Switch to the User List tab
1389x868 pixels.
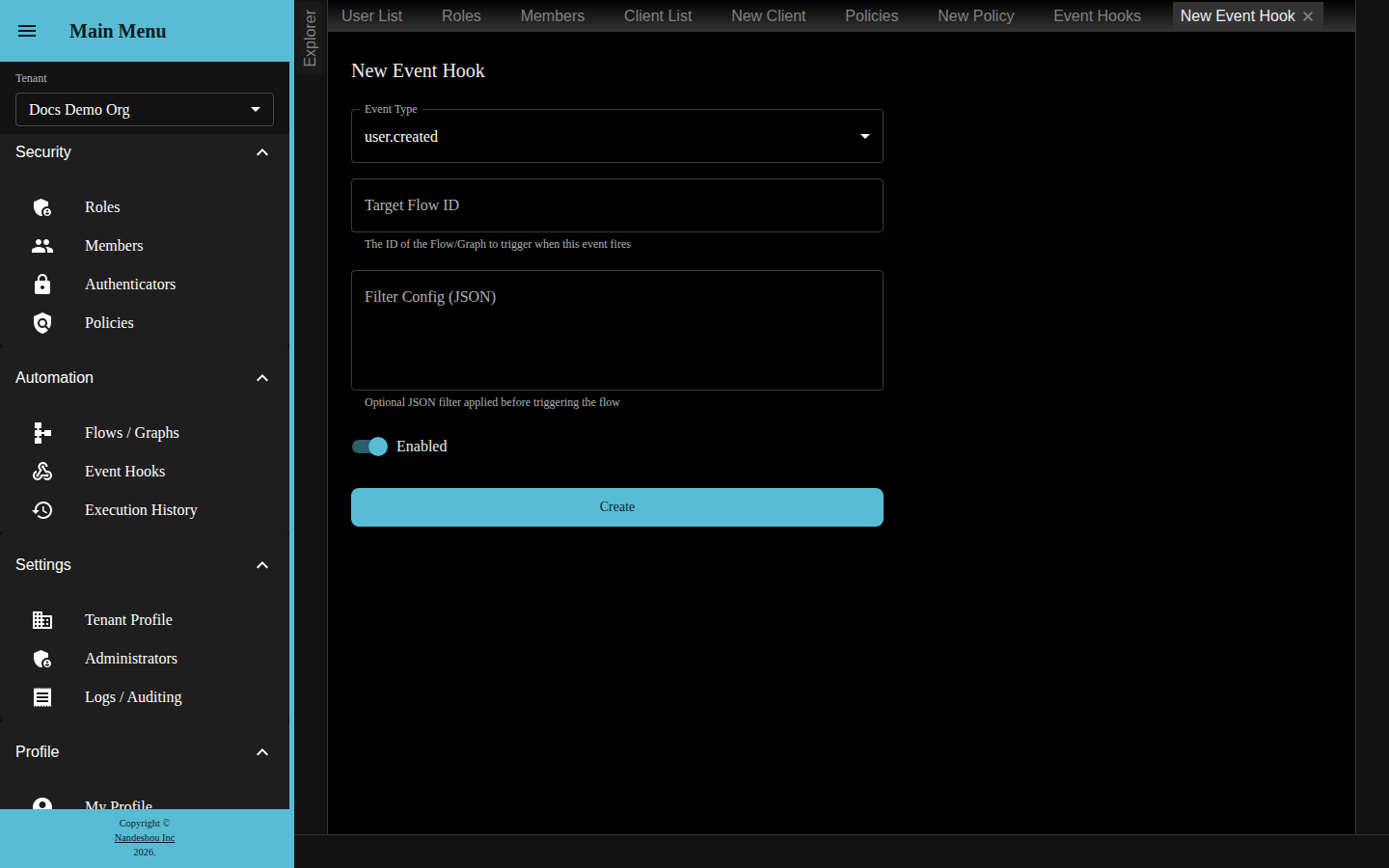click(371, 16)
